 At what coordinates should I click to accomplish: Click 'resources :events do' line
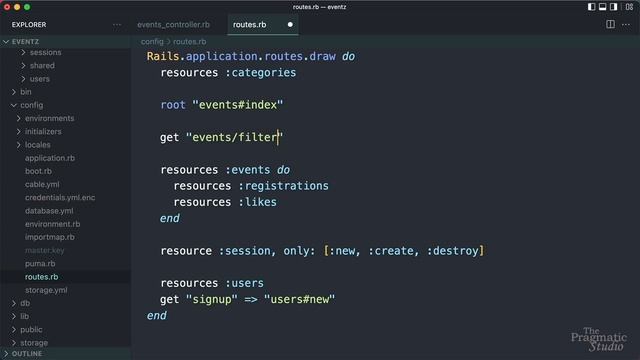pos(225,170)
